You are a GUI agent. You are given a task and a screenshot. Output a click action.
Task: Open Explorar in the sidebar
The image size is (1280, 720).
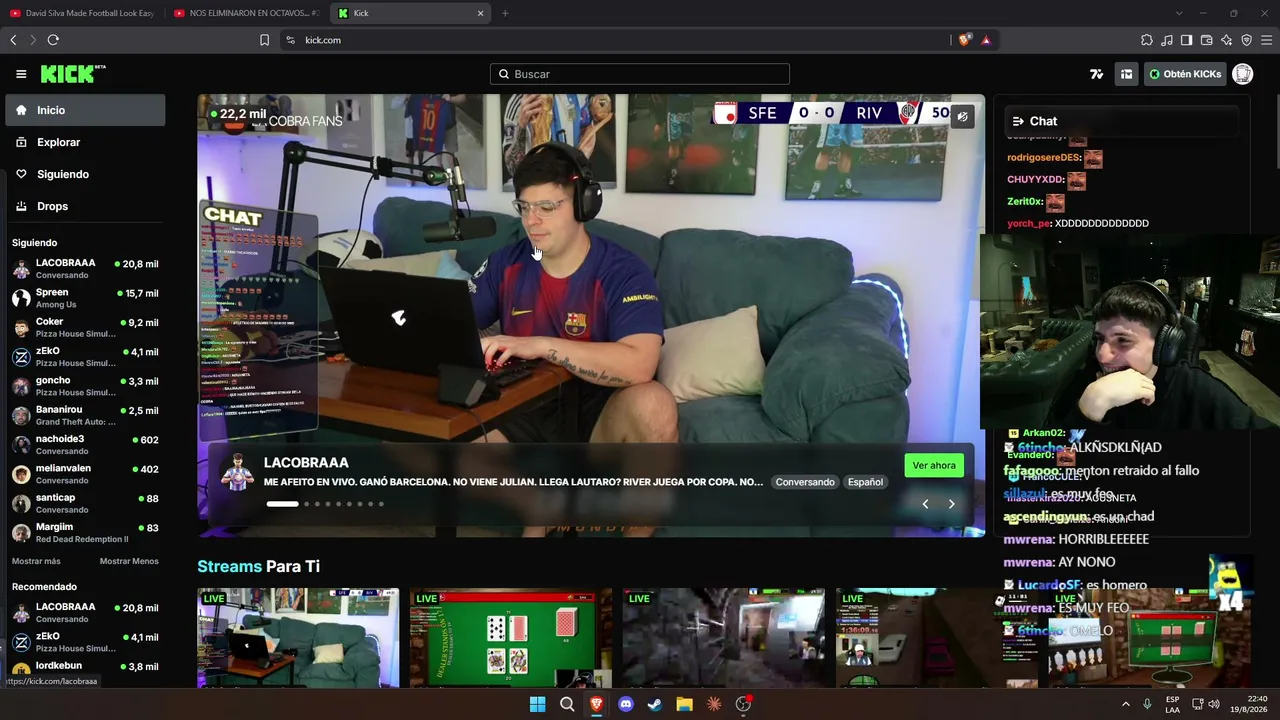coord(85,142)
